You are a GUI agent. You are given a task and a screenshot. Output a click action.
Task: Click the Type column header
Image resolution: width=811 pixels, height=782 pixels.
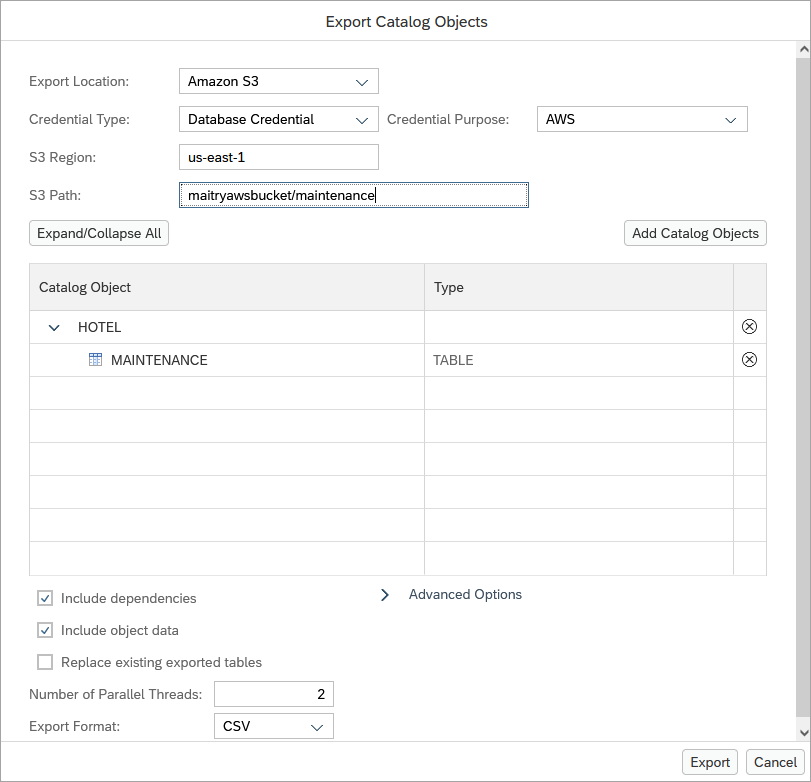click(579, 287)
